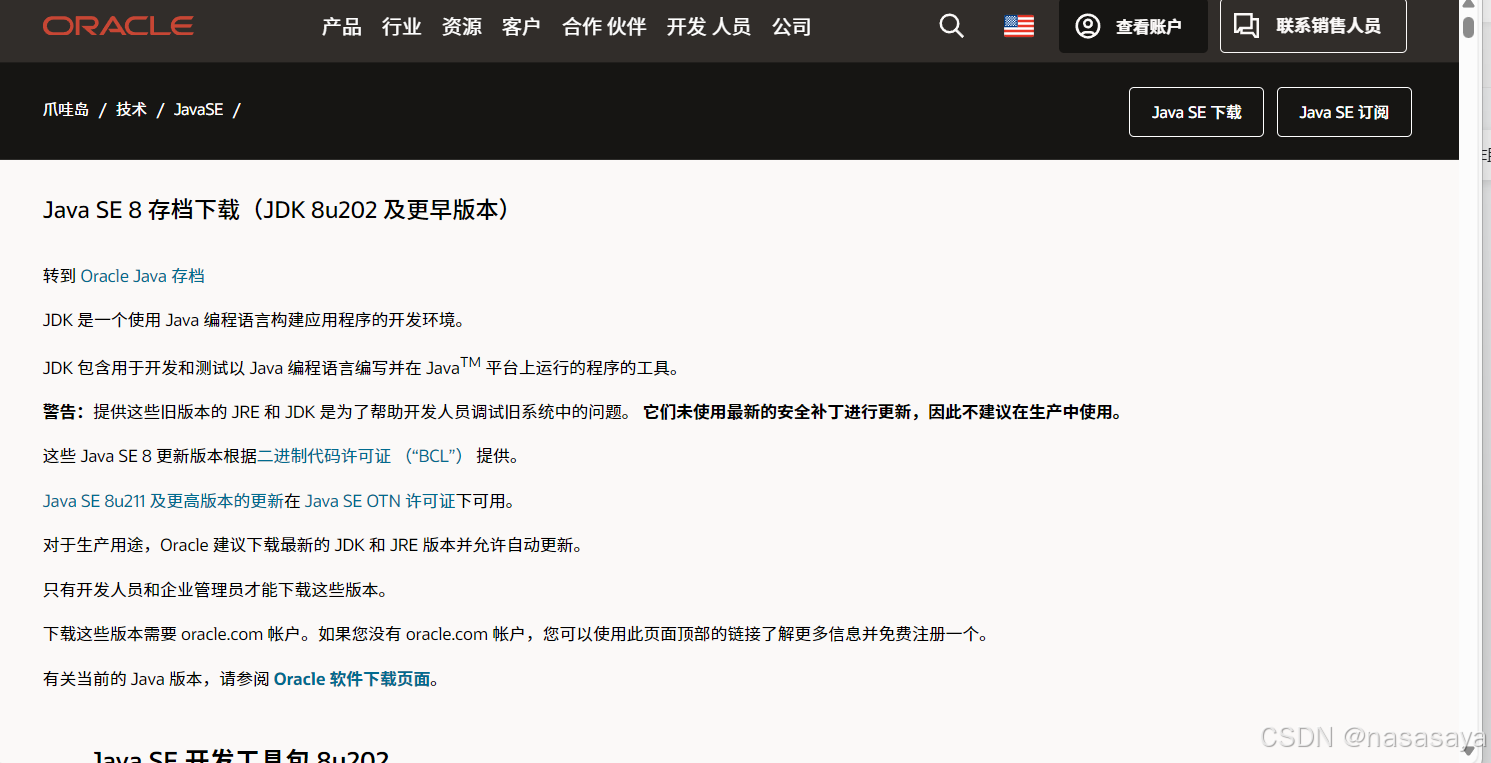Open the 开发 人员 menu
The height and width of the screenshot is (763, 1491).
[708, 27]
